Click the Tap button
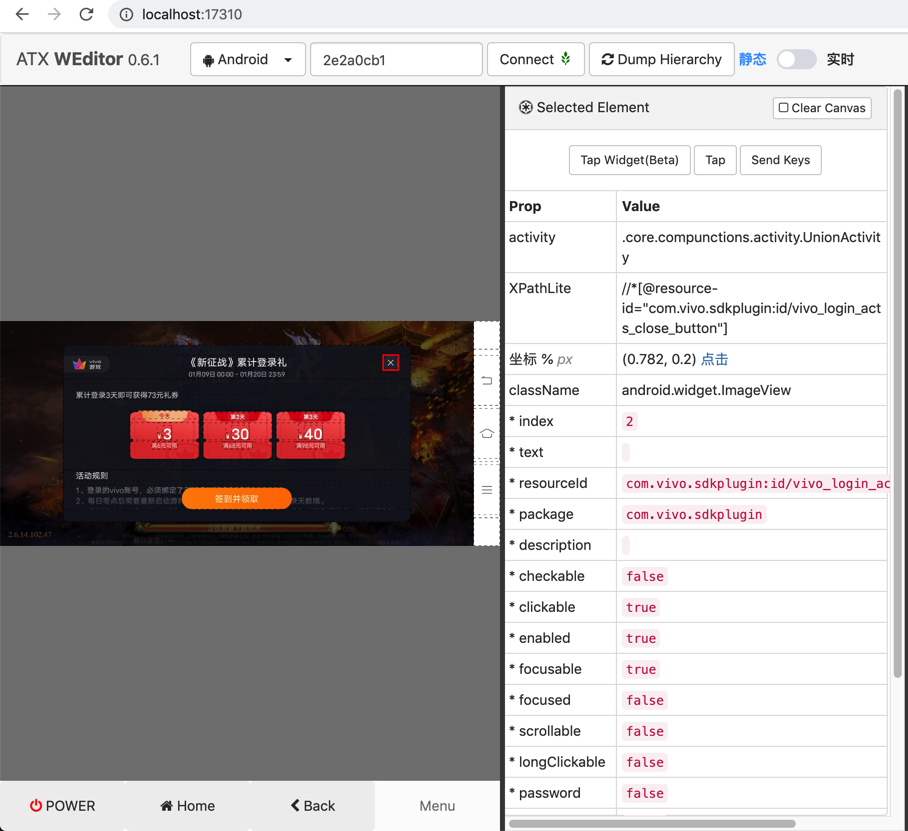This screenshot has height=831, width=908. 715,160
